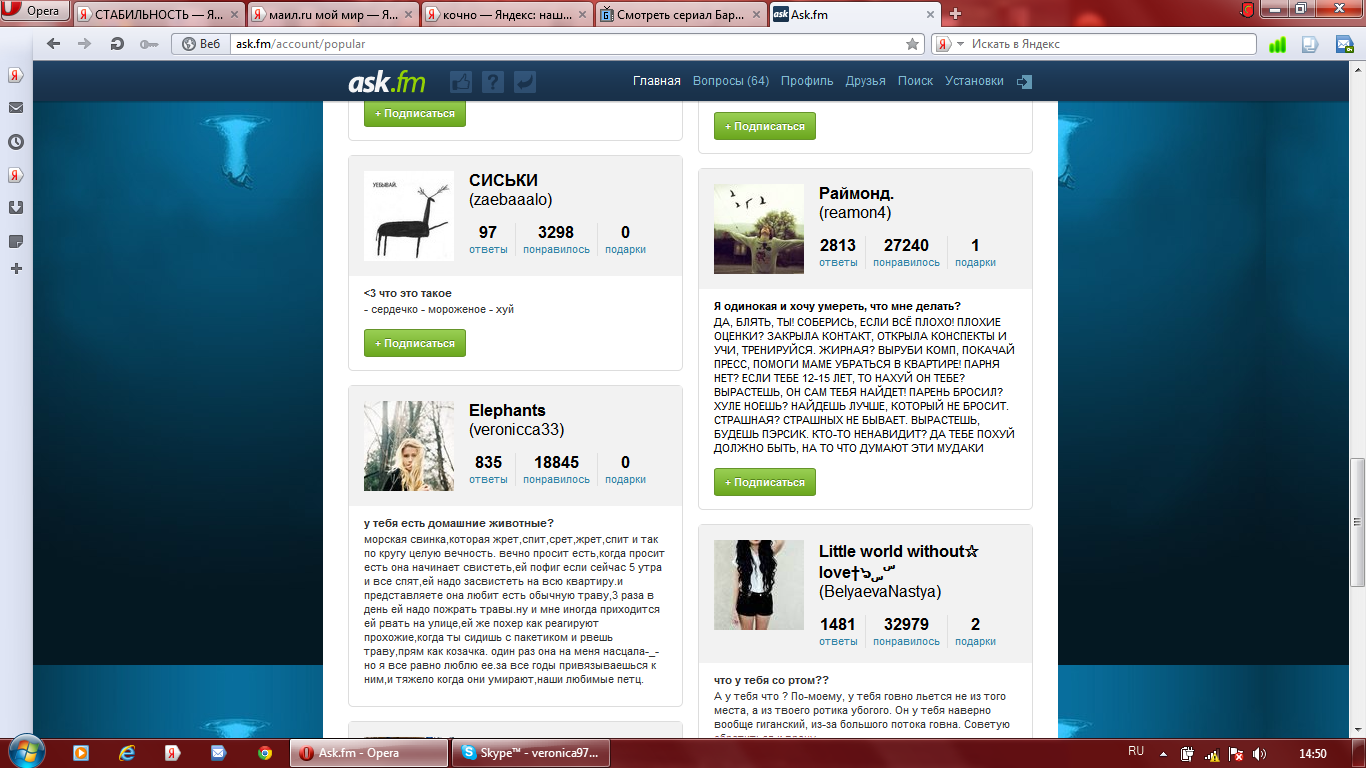The width and height of the screenshot is (1366, 768).
Task: Add new sidebar panel with plus icon
Action: pos(16,268)
